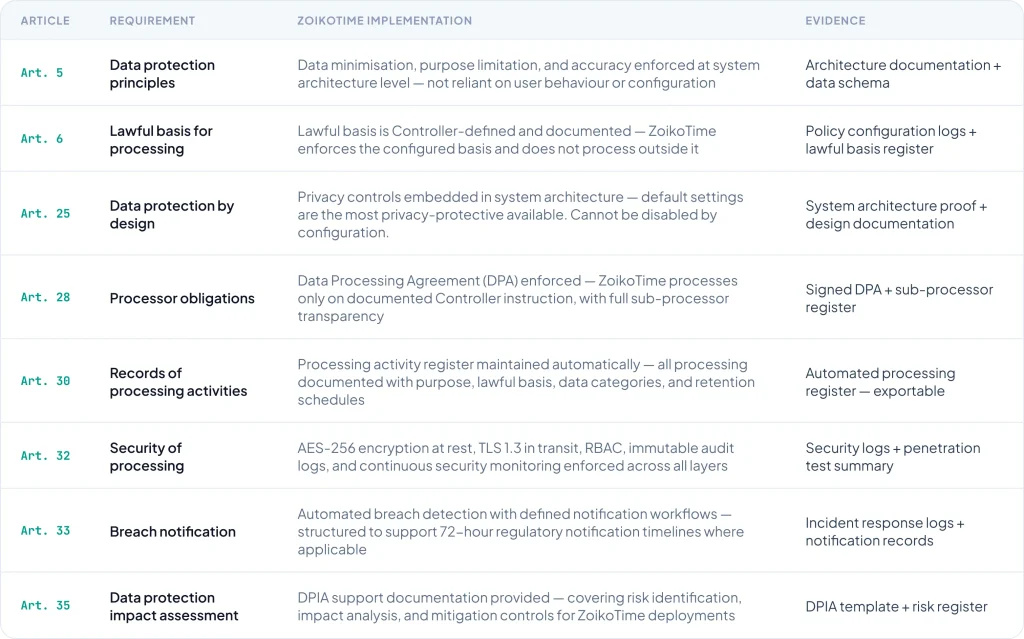Open the Art. 5 article label
Screen dimensions: 1024x639
[x=42, y=74]
